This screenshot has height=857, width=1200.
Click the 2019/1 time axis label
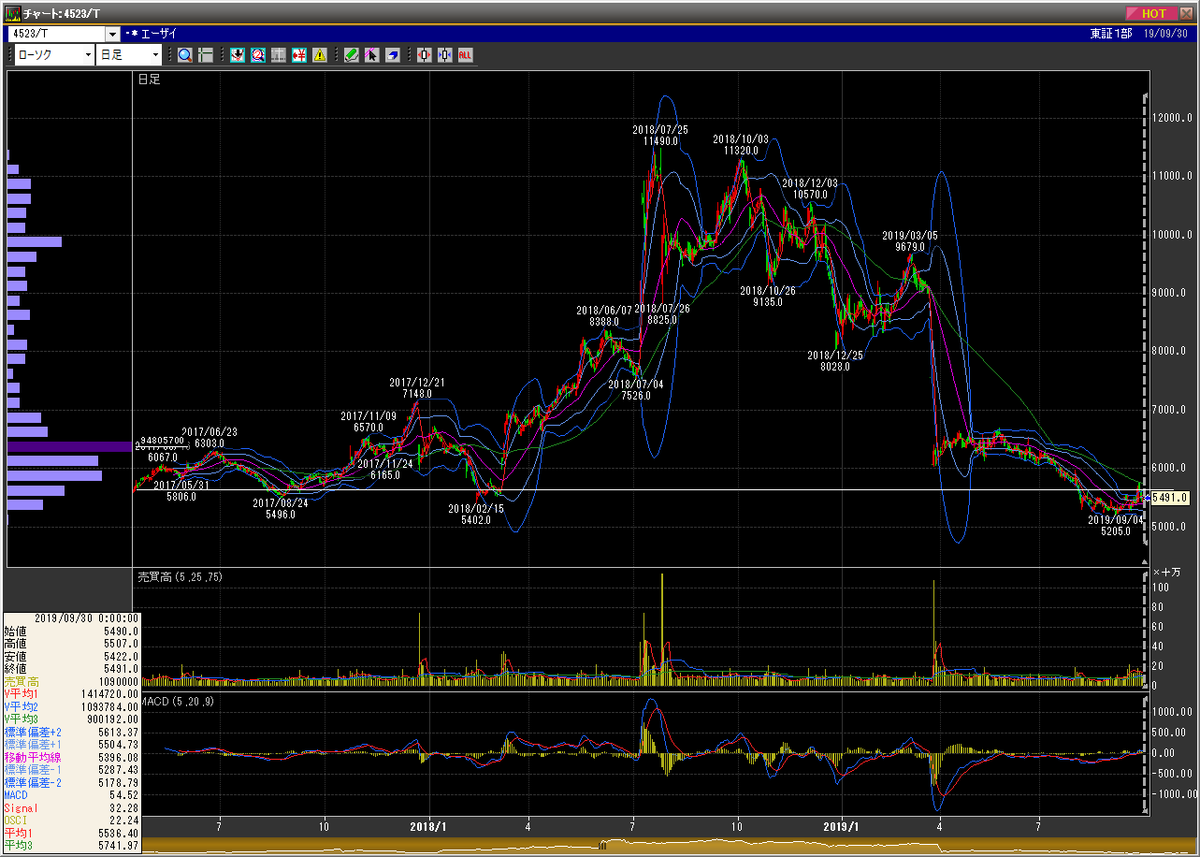[842, 826]
